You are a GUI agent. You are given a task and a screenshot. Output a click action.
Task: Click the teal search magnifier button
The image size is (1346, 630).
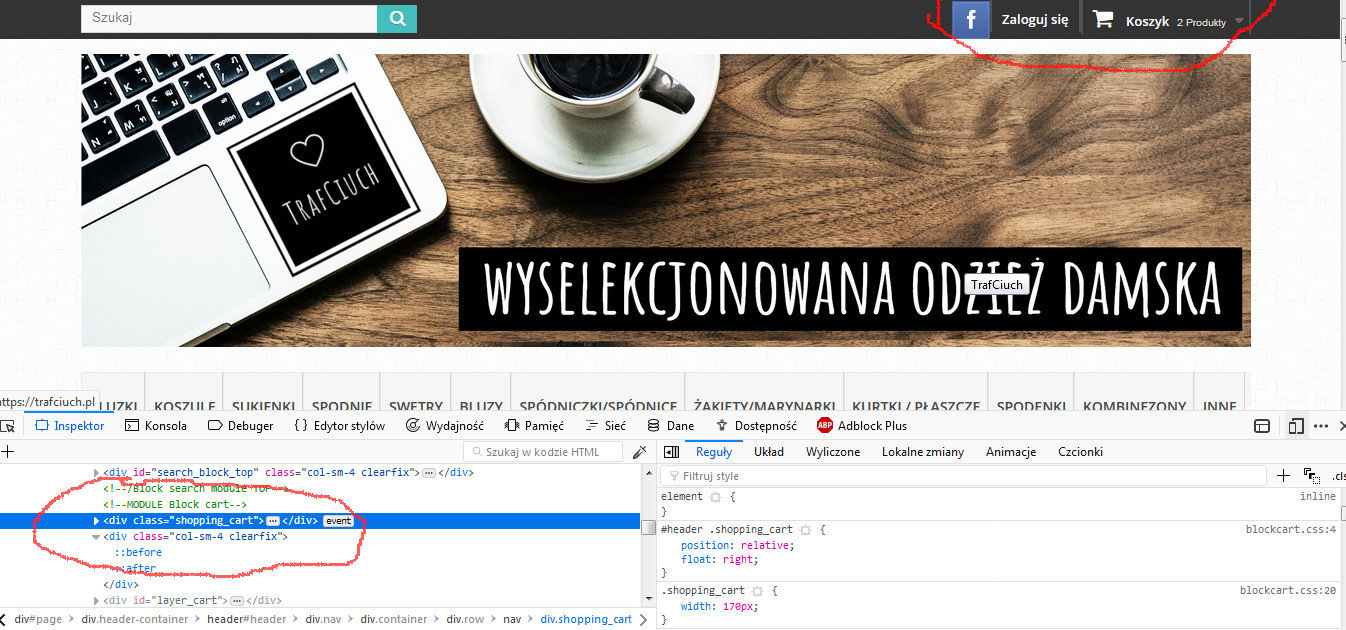coord(397,18)
